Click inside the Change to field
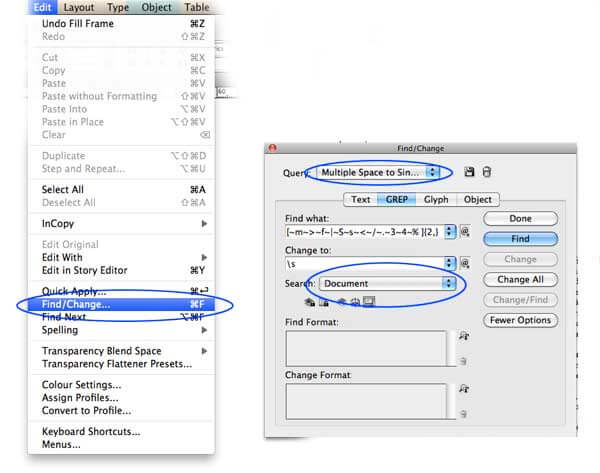Screen dimensions: 600x473 (x=365, y=263)
